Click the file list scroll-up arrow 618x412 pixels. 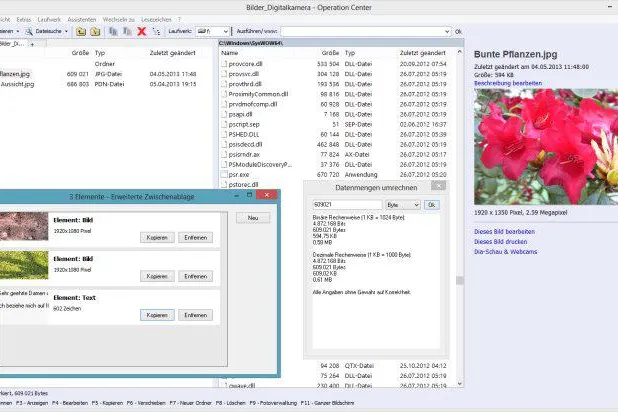point(460,52)
